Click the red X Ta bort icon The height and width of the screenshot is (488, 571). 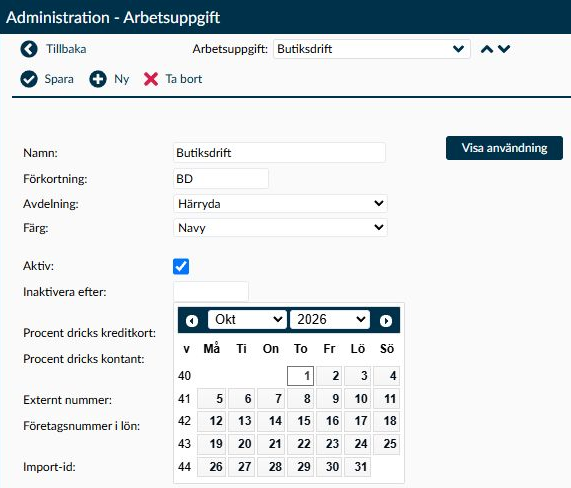[151, 79]
